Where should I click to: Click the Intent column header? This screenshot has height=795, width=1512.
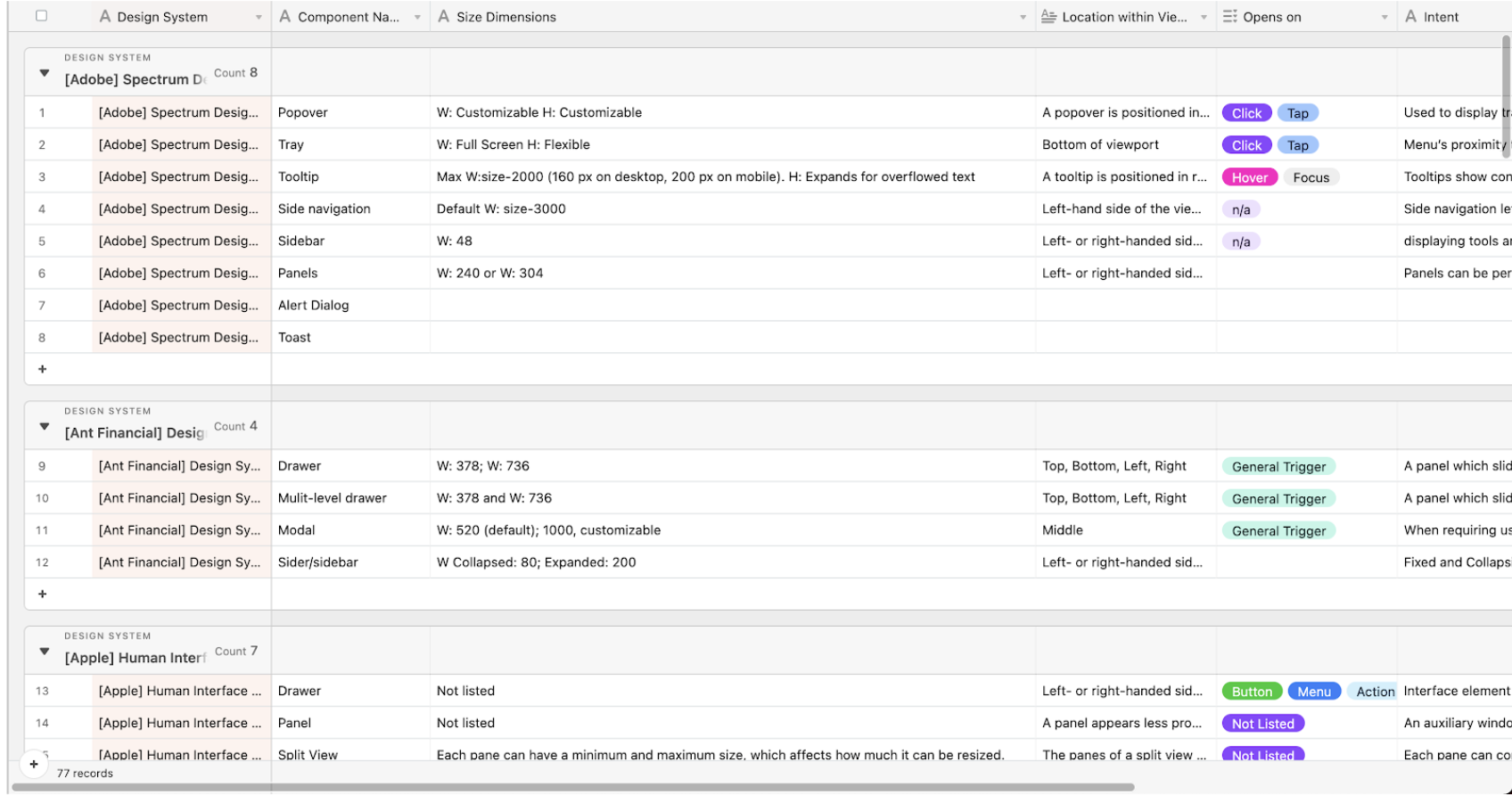click(x=1454, y=17)
